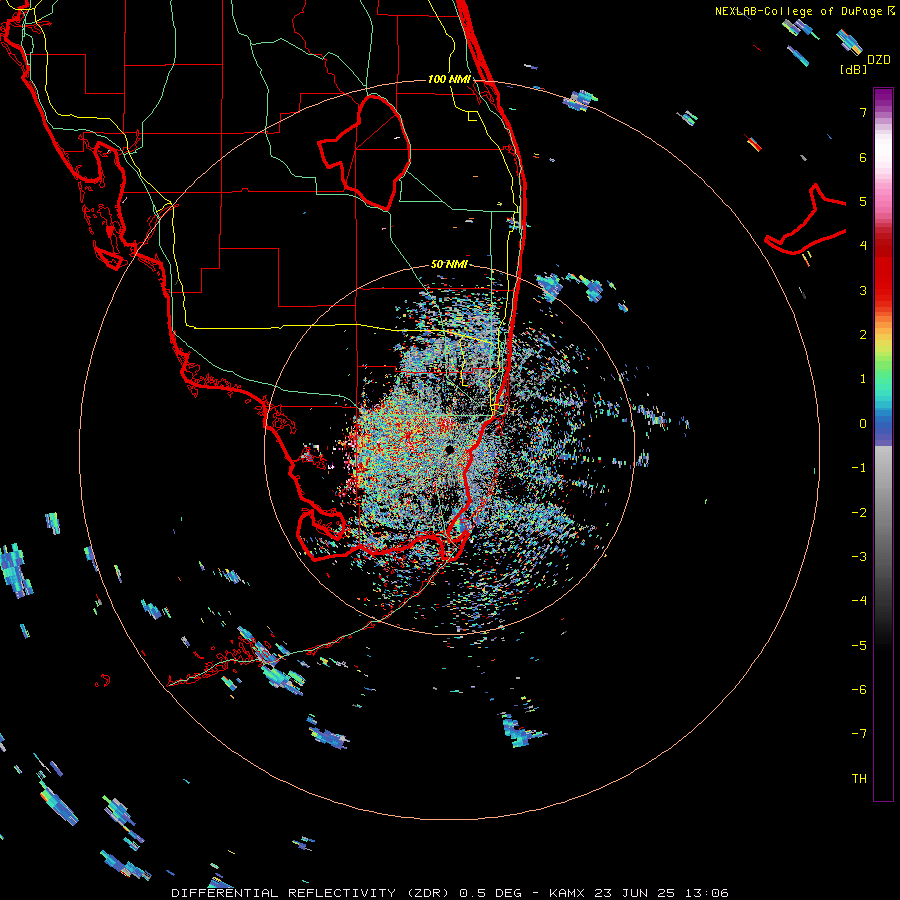Screen dimensions: 900x900
Task: Click the KAMX radar site black dot
Action: pyautogui.click(x=449, y=449)
